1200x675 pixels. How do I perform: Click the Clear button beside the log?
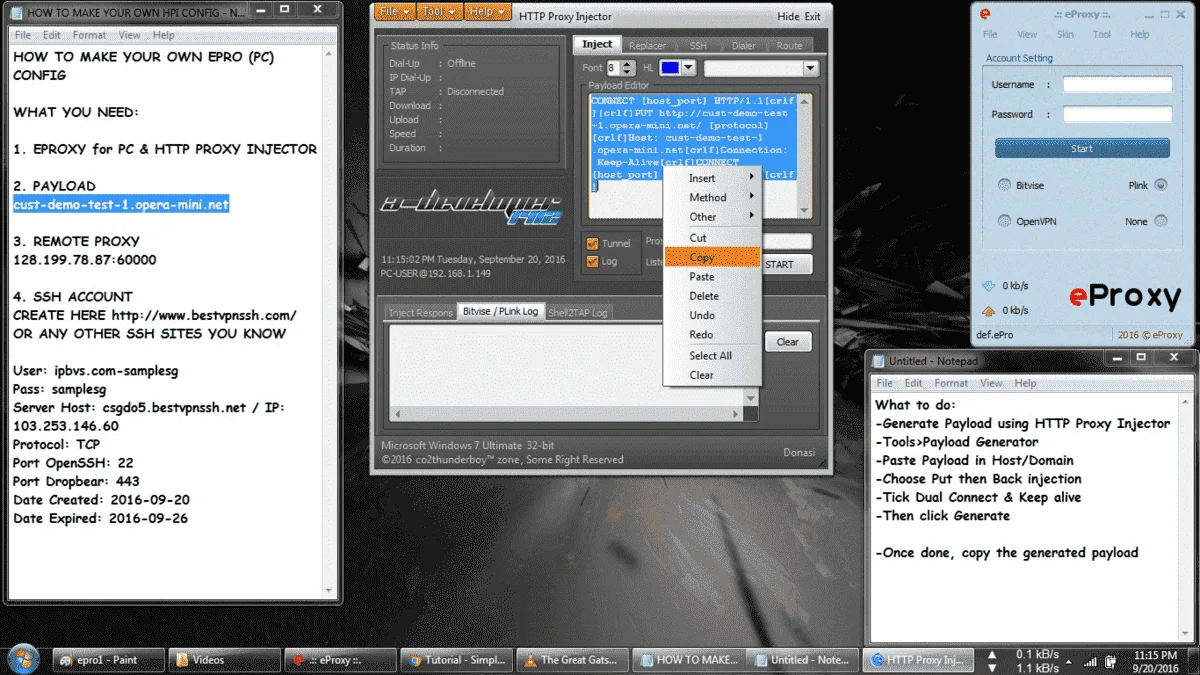[788, 342]
